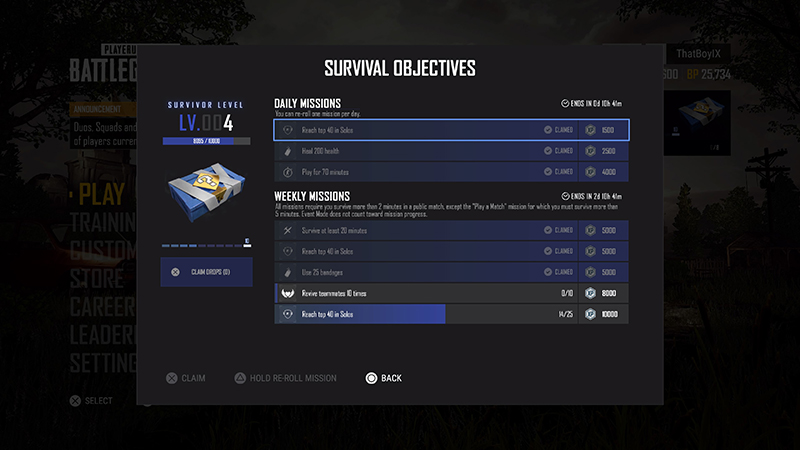Screen dimensions: 800x450
Task: Click the XP badge icon for 8000 reward
Action: 590,293
